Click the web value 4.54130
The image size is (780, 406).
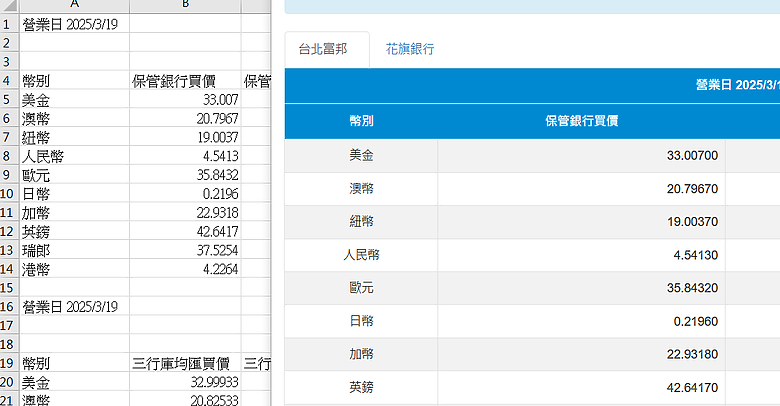tap(695, 255)
